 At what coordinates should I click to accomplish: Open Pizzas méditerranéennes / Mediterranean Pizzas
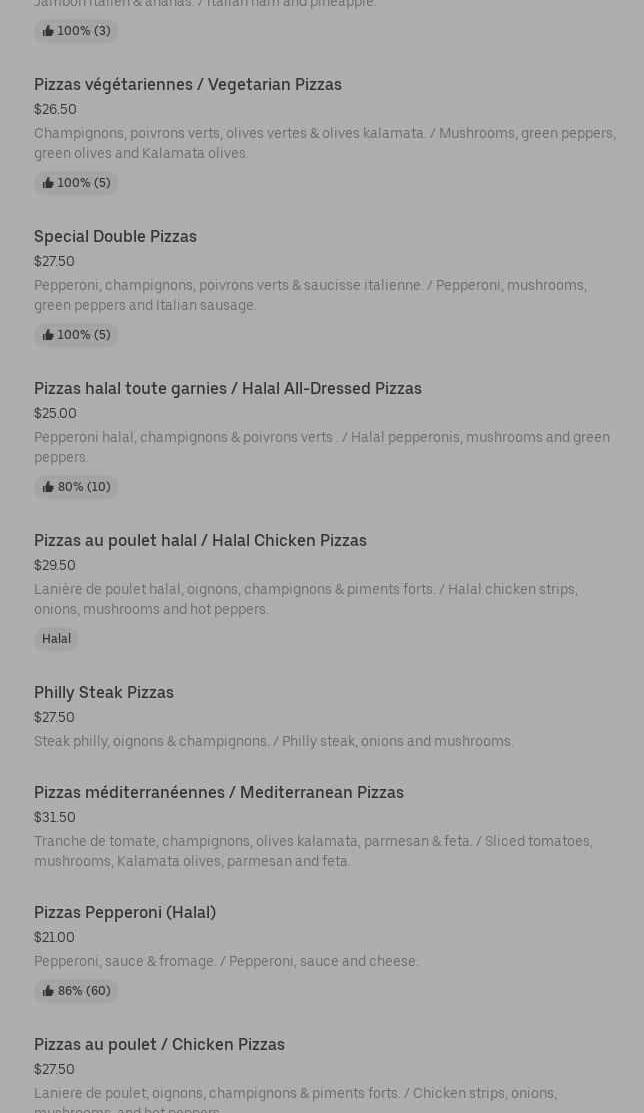coord(219,793)
